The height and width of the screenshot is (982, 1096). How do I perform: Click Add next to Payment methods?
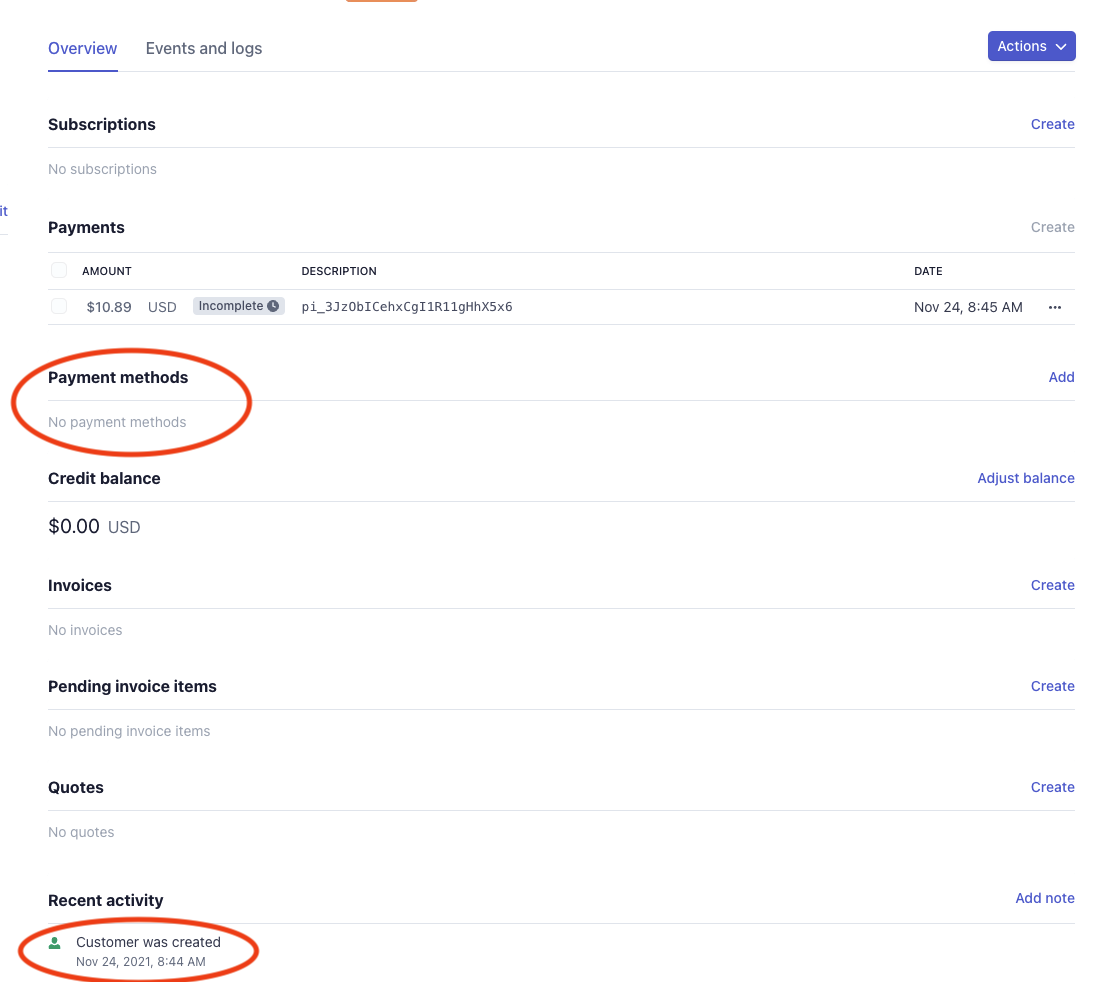(1062, 377)
